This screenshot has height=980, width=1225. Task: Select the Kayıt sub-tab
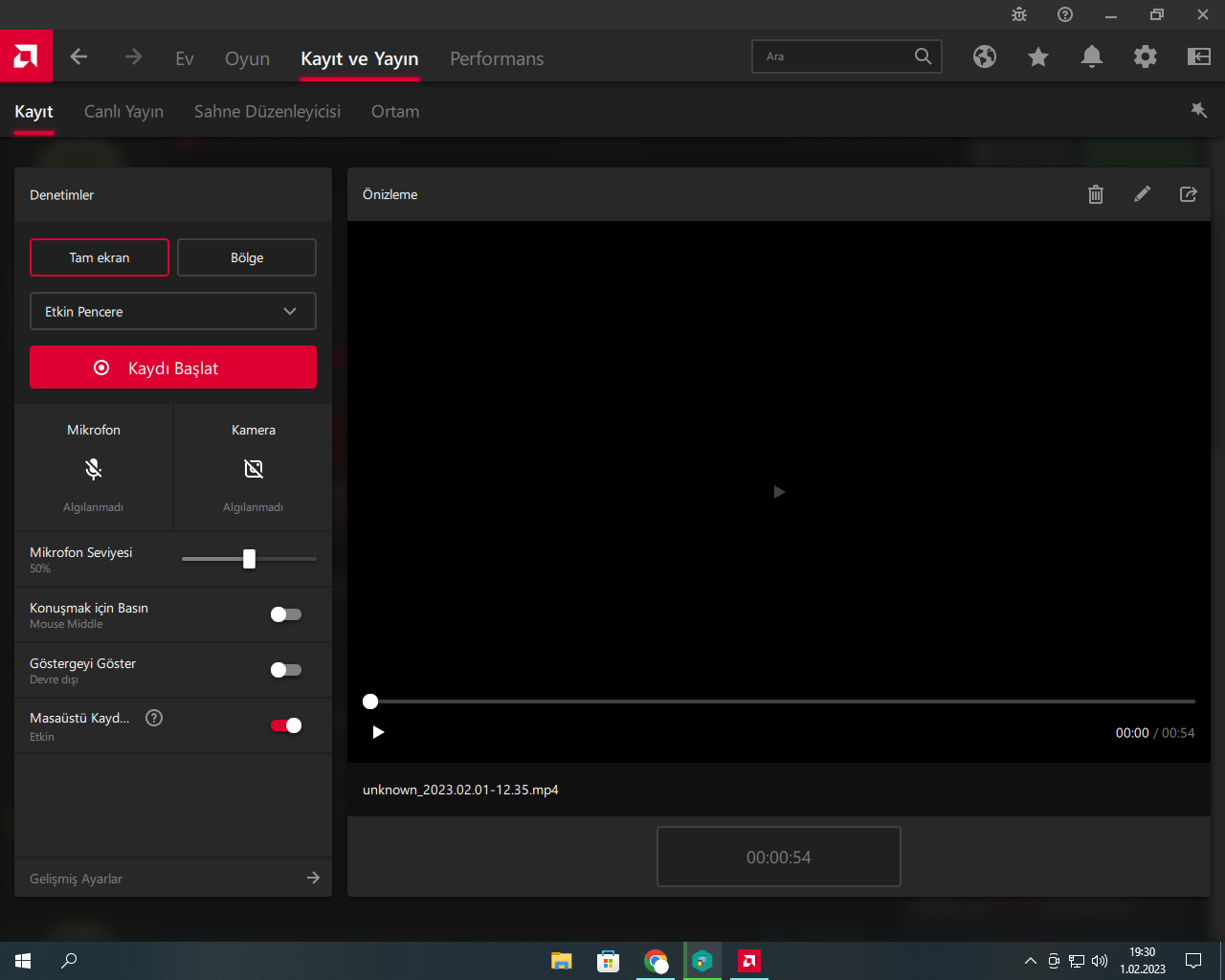tap(33, 111)
